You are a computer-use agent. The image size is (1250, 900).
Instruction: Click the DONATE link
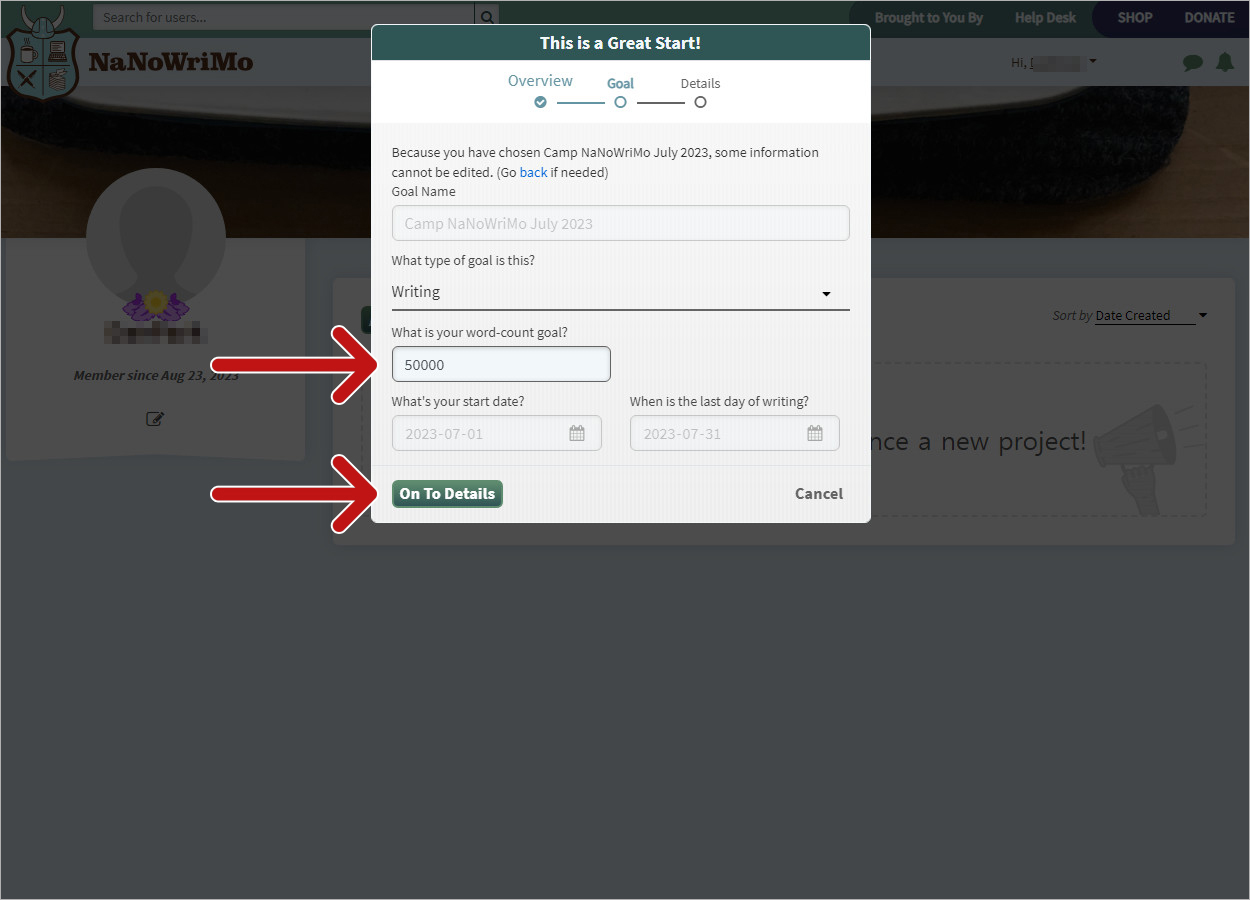(x=1209, y=18)
